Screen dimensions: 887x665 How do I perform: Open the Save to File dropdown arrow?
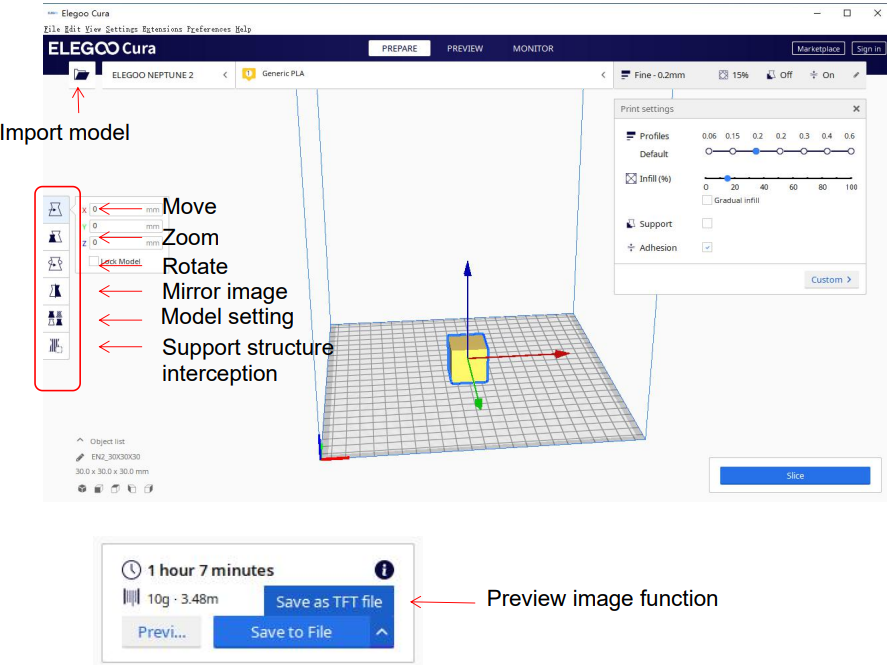382,632
